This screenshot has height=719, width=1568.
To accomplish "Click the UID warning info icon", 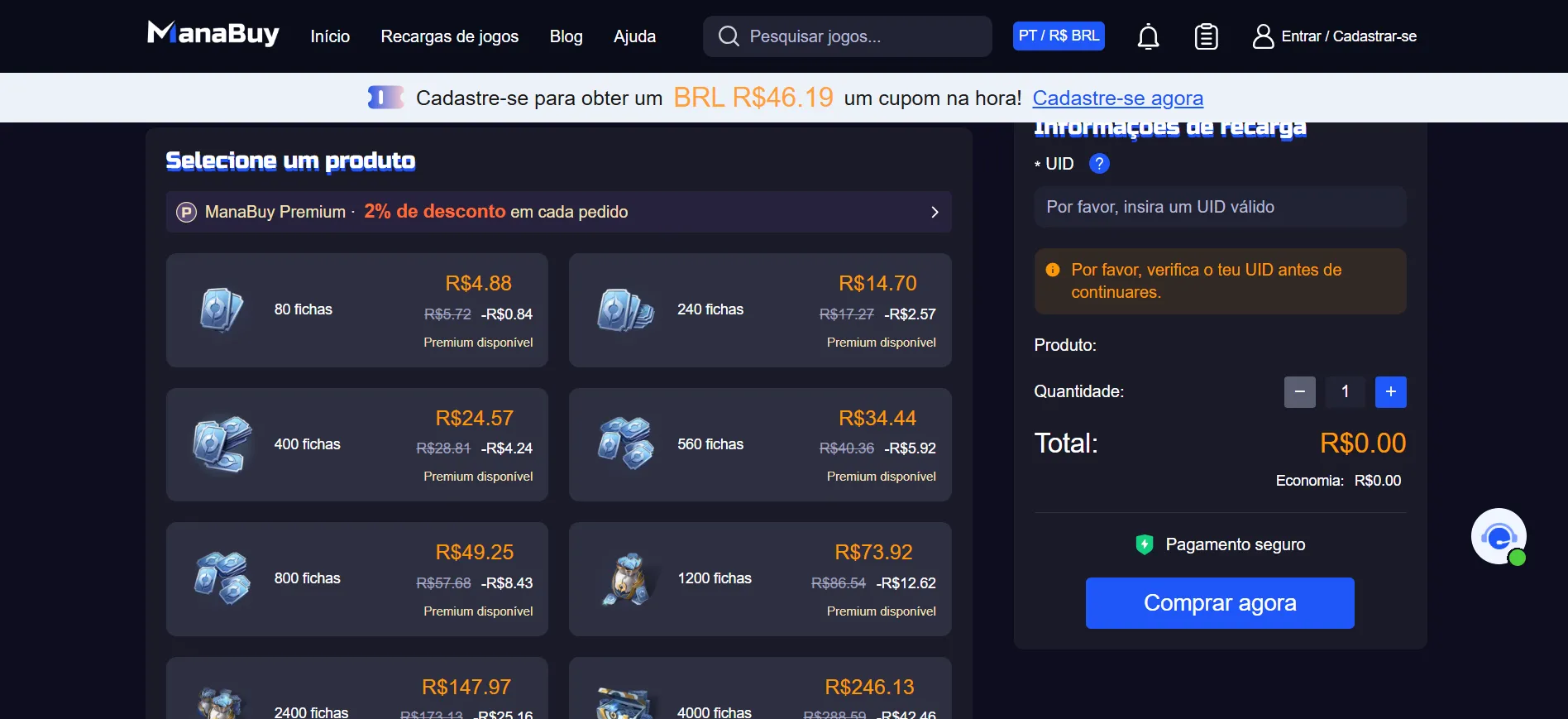I will coord(1053,270).
